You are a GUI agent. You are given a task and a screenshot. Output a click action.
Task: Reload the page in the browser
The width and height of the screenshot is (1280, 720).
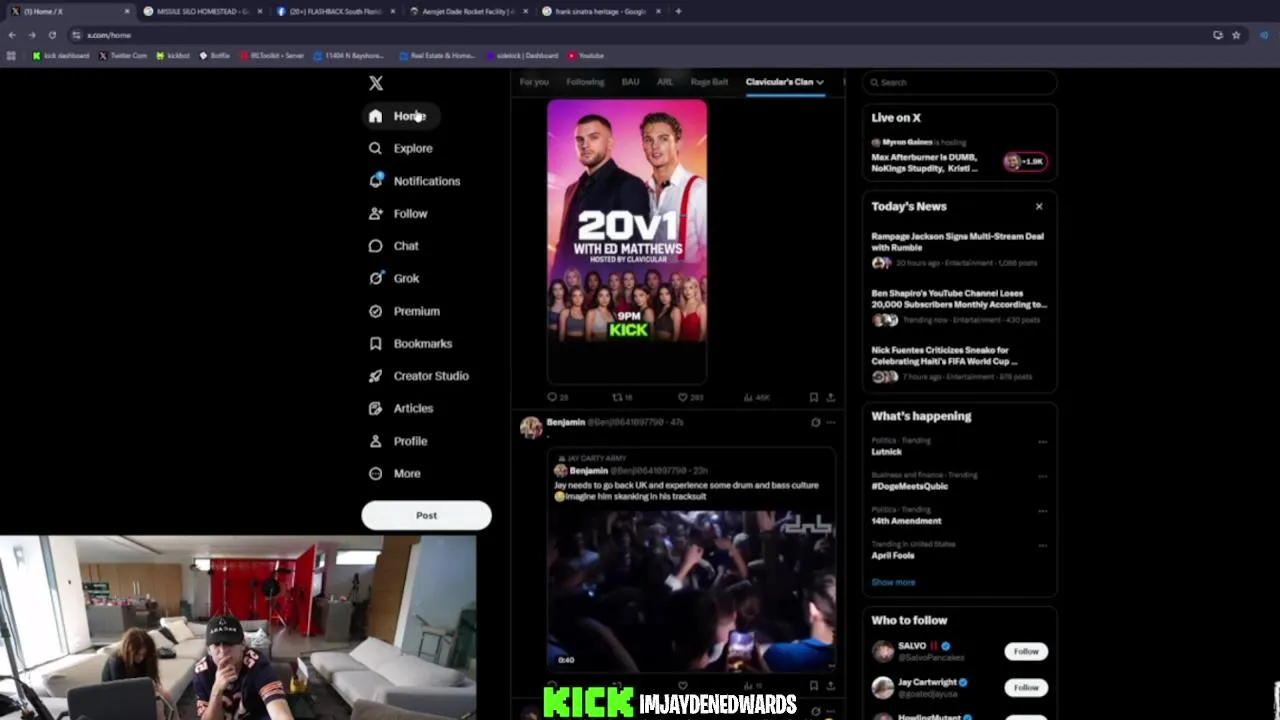coord(52,35)
